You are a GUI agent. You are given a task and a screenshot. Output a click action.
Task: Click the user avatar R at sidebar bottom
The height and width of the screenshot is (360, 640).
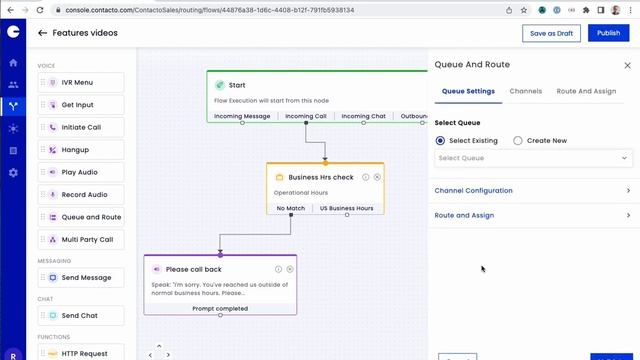coord(13,355)
